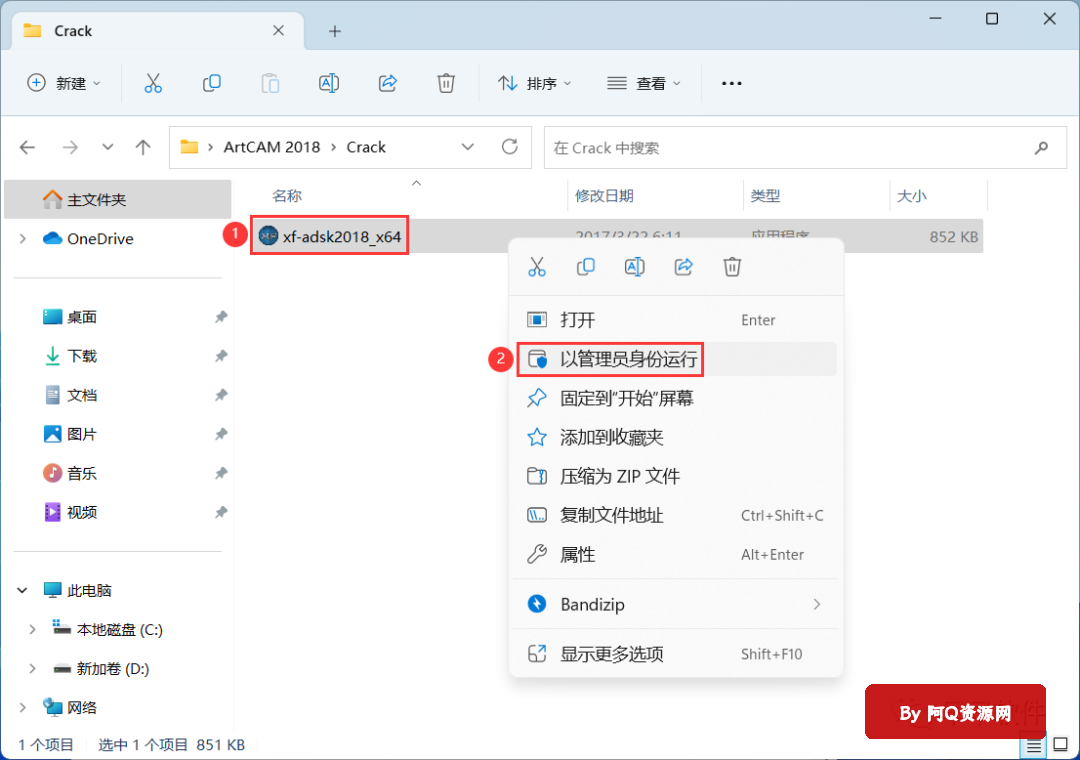Open 属性 from the context menu
This screenshot has height=760, width=1080.
tap(676, 555)
